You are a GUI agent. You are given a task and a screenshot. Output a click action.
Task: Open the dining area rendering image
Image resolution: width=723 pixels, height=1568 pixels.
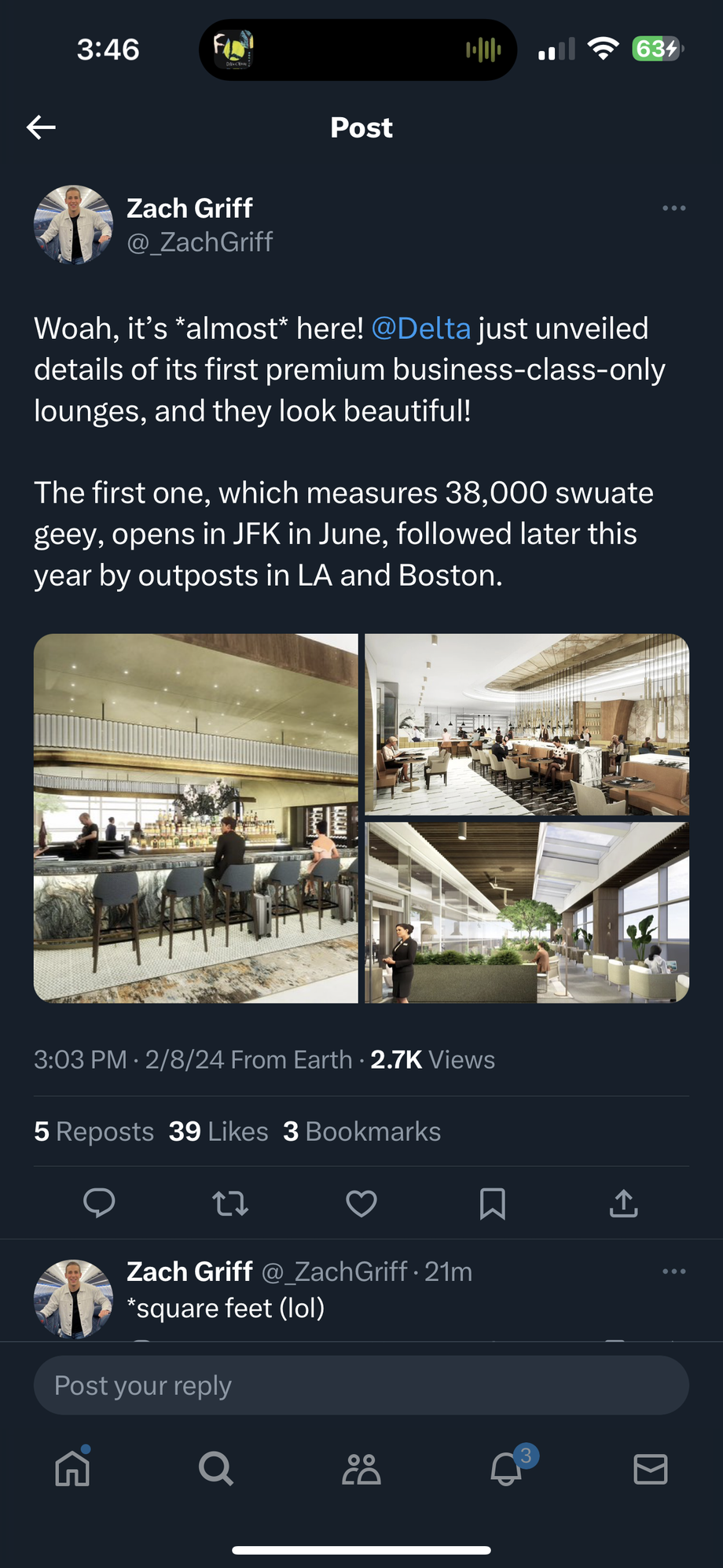[x=527, y=724]
